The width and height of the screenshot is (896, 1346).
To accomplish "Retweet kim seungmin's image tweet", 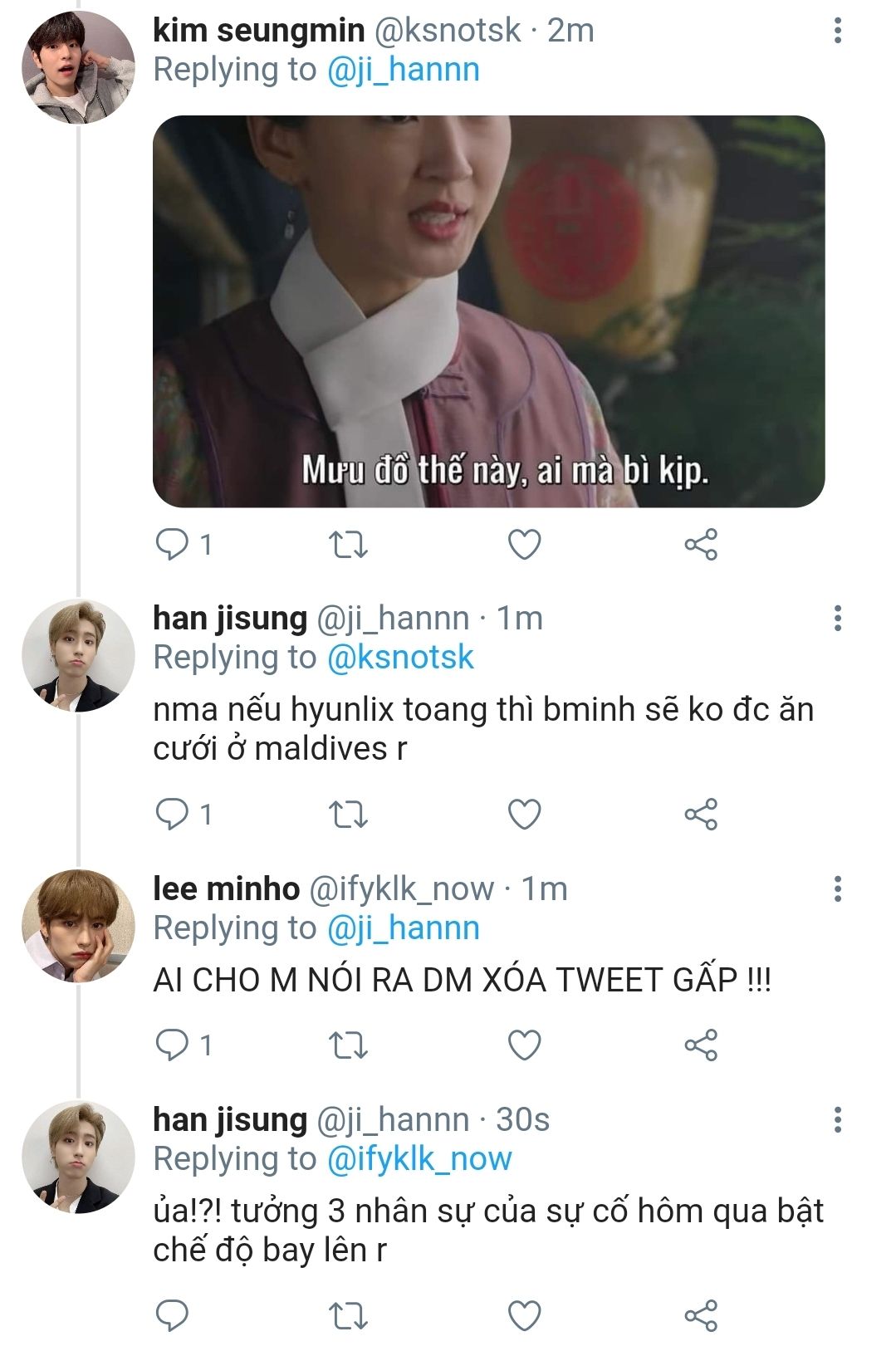I will tap(348, 545).
